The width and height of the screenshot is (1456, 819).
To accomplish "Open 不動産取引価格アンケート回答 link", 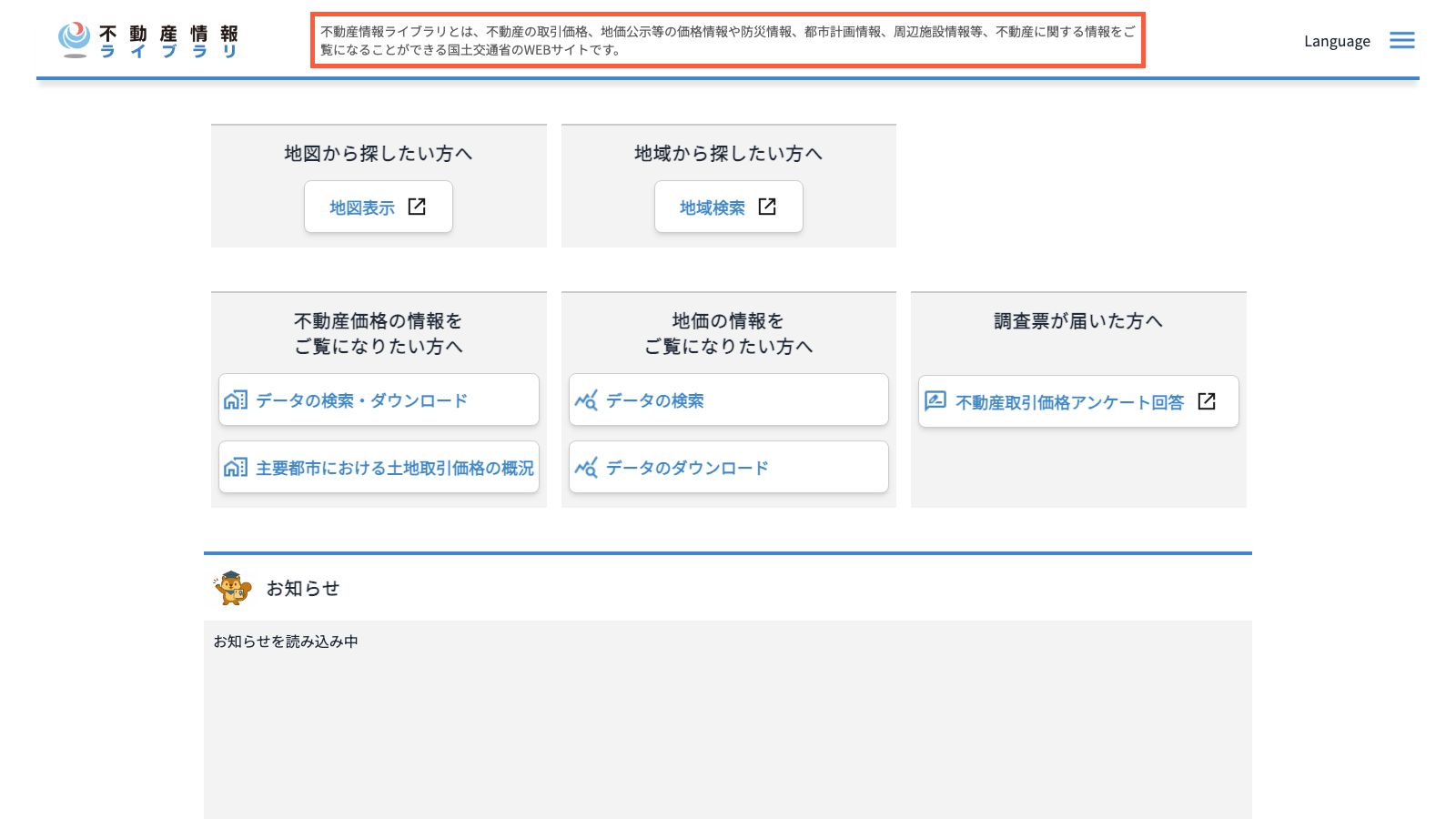I will 1078,401.
